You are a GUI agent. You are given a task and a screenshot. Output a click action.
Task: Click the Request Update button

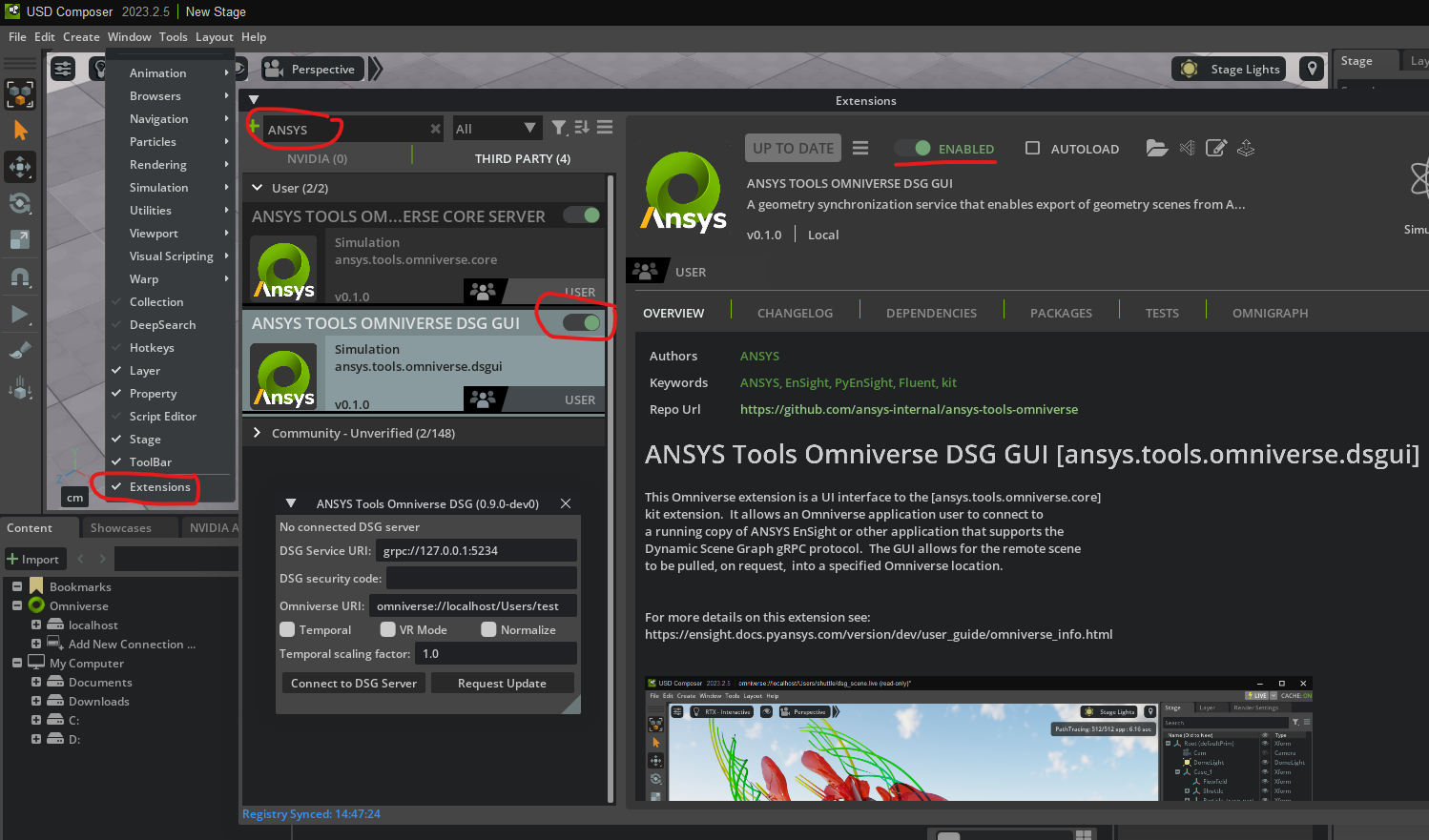[502, 683]
